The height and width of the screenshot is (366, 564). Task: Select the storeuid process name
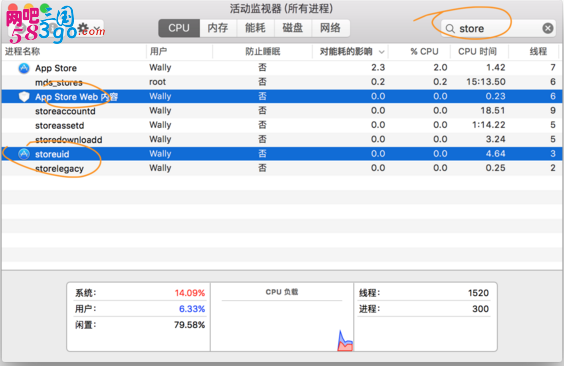(52, 154)
